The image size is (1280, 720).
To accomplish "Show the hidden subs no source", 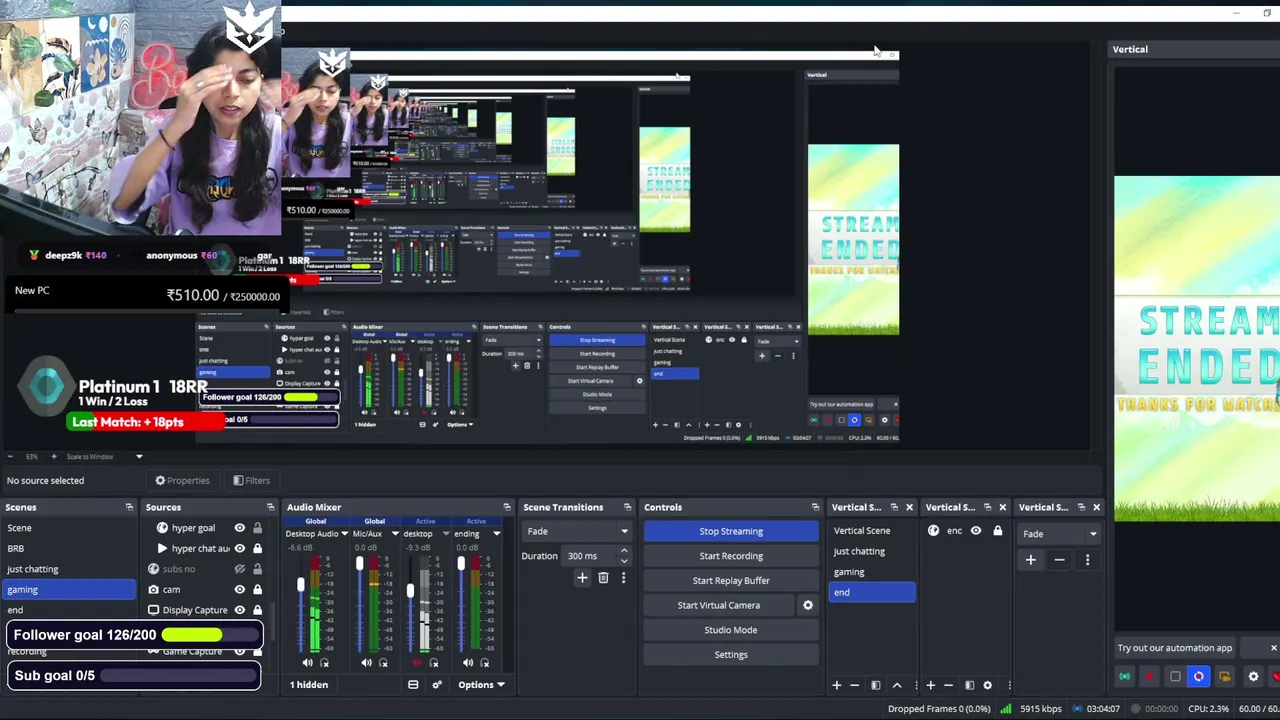I will point(240,569).
